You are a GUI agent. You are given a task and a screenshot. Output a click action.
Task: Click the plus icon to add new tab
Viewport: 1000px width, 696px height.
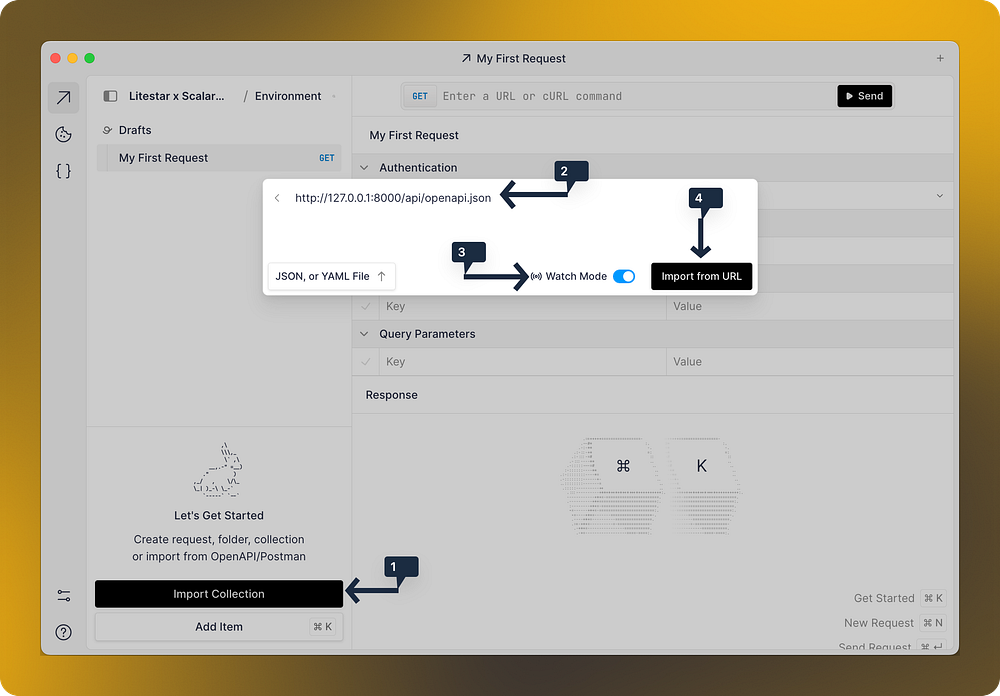(939, 58)
